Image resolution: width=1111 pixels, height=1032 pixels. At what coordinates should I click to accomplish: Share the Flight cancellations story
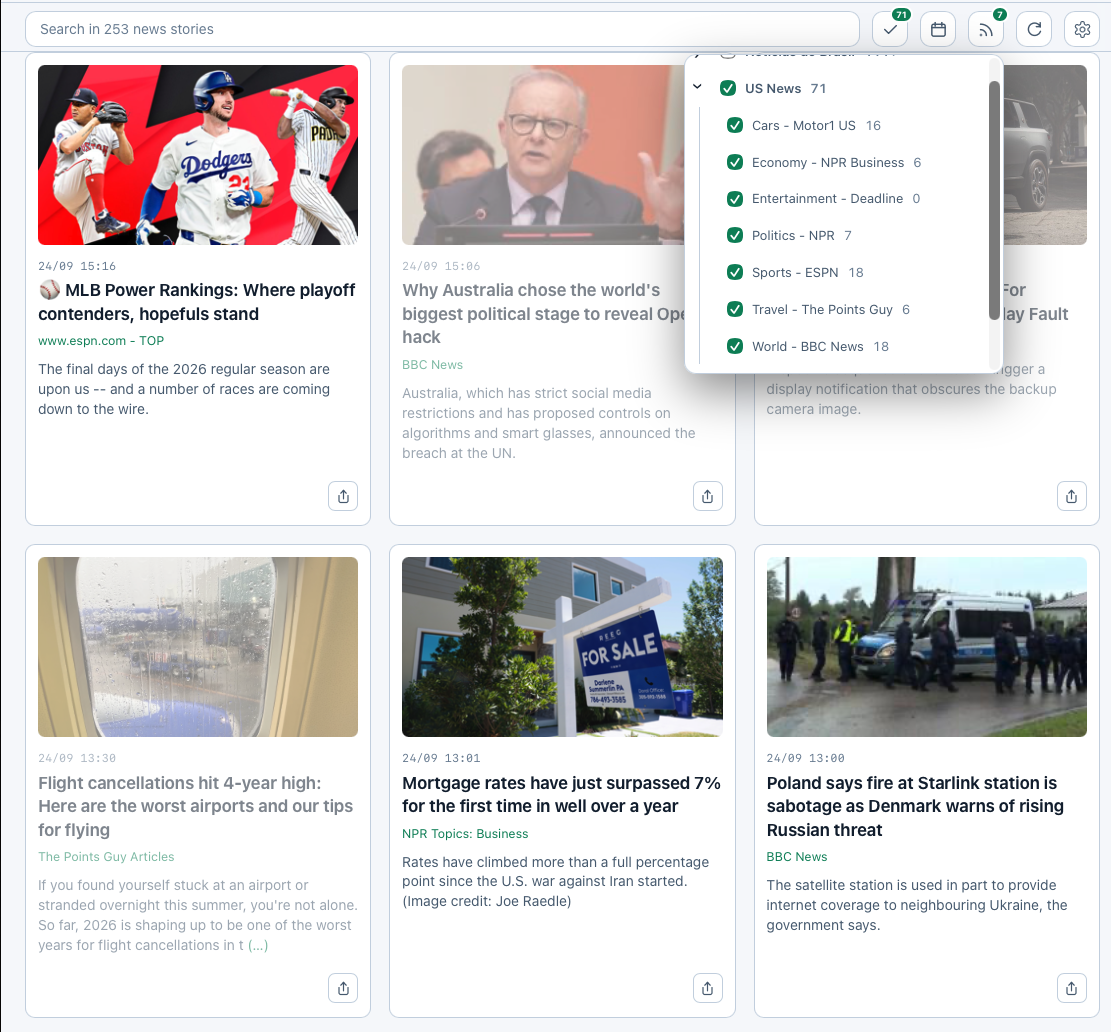pos(343,988)
